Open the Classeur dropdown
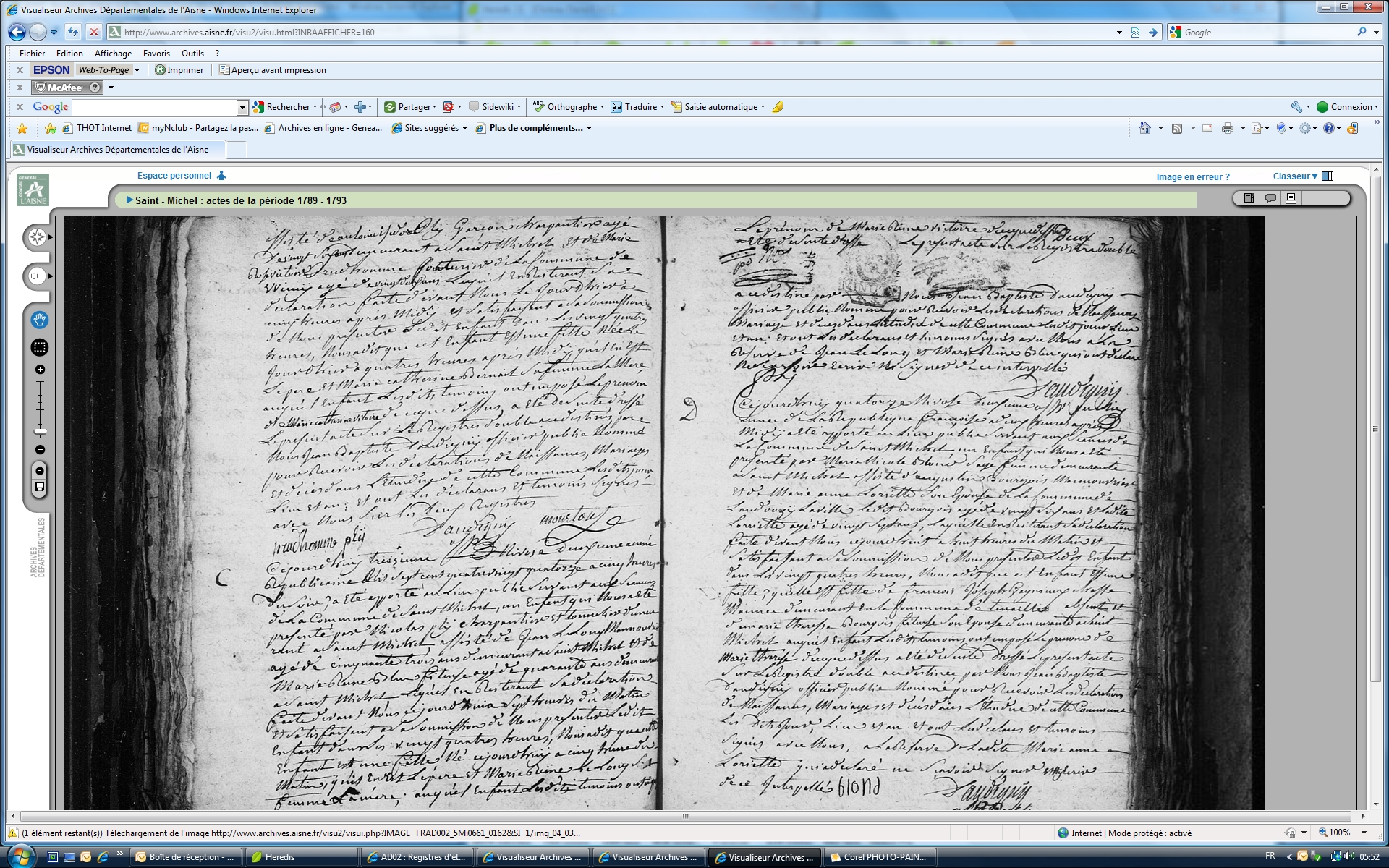1389x868 pixels. pos(1295,176)
